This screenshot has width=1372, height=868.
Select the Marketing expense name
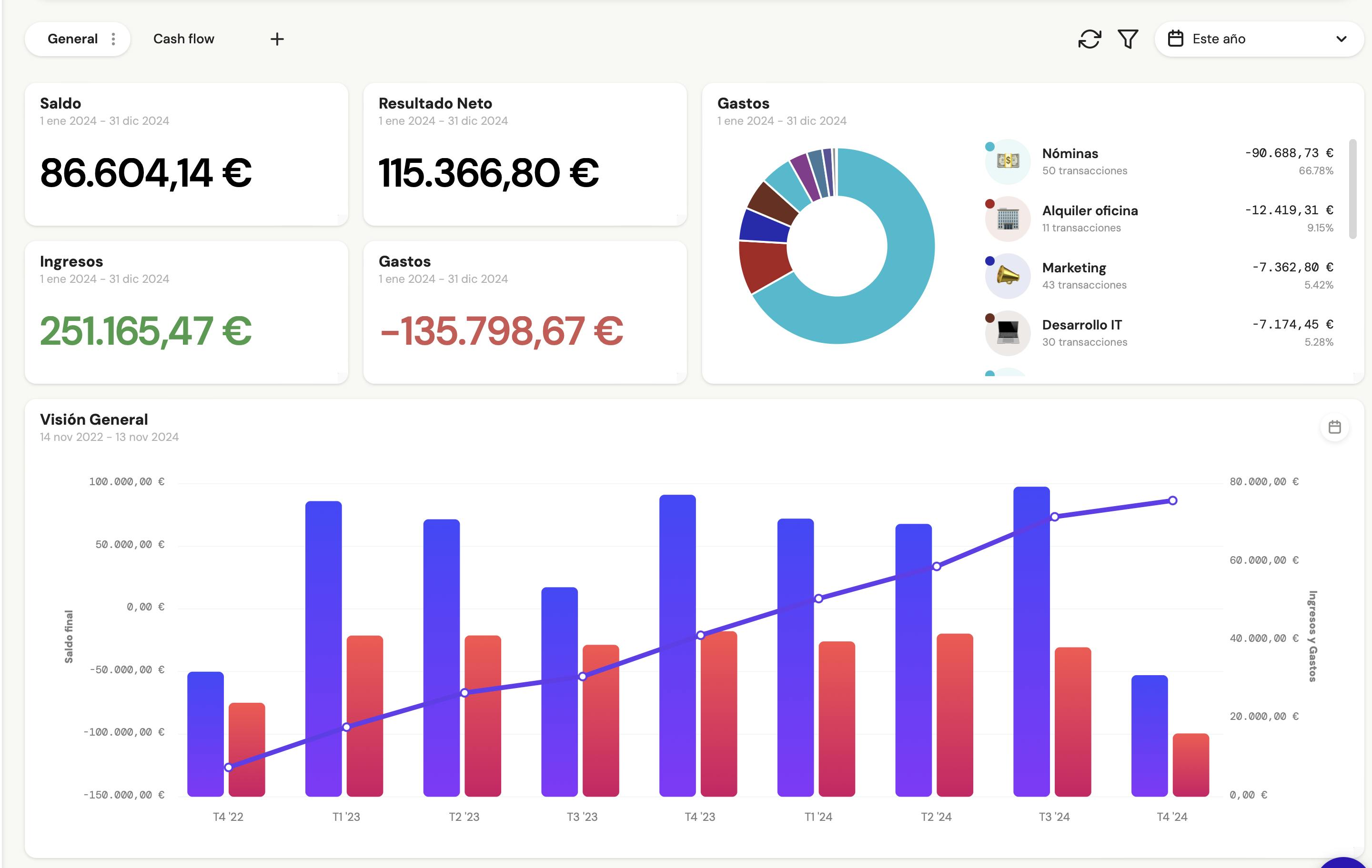point(1074,268)
